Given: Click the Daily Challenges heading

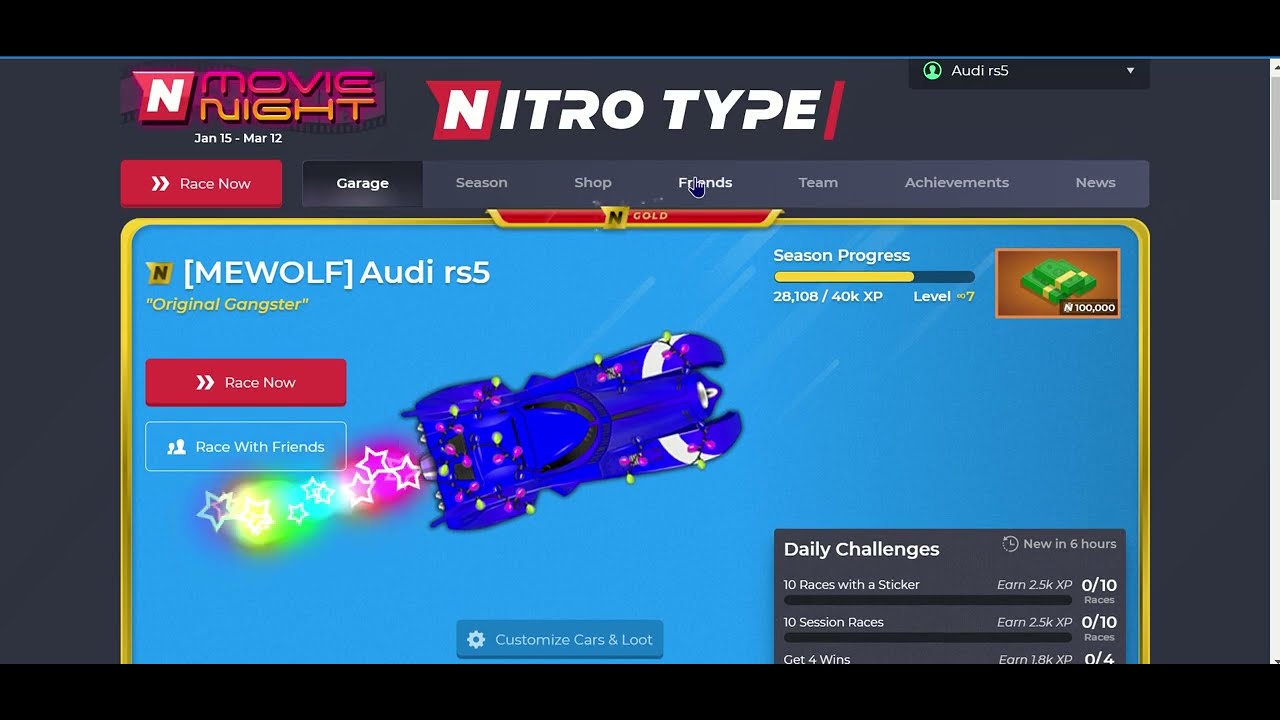Looking at the screenshot, I should point(862,549).
